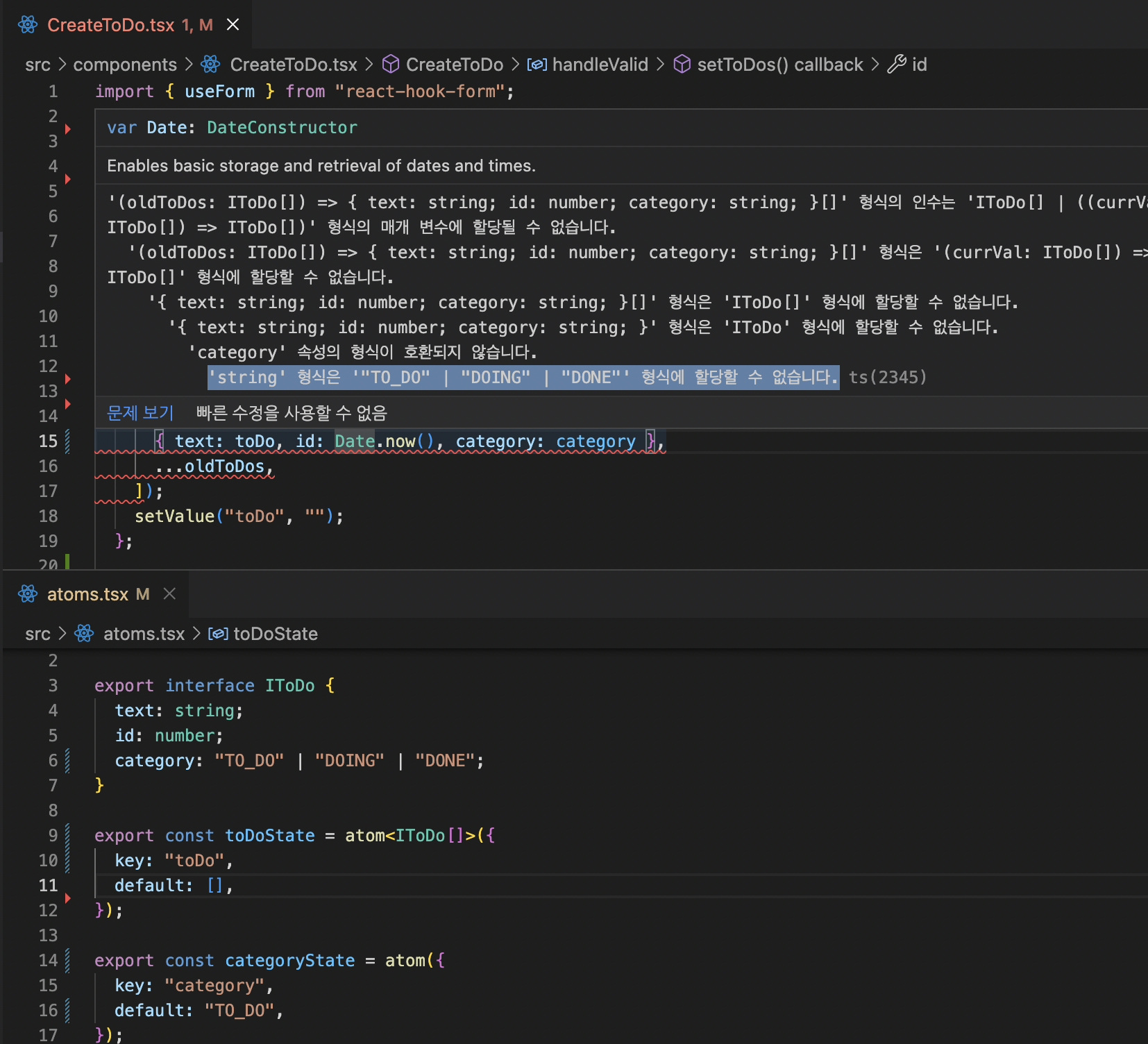Open the setToDos() callback breadcrumb
This screenshot has height=1044, width=1148.
pos(780,65)
